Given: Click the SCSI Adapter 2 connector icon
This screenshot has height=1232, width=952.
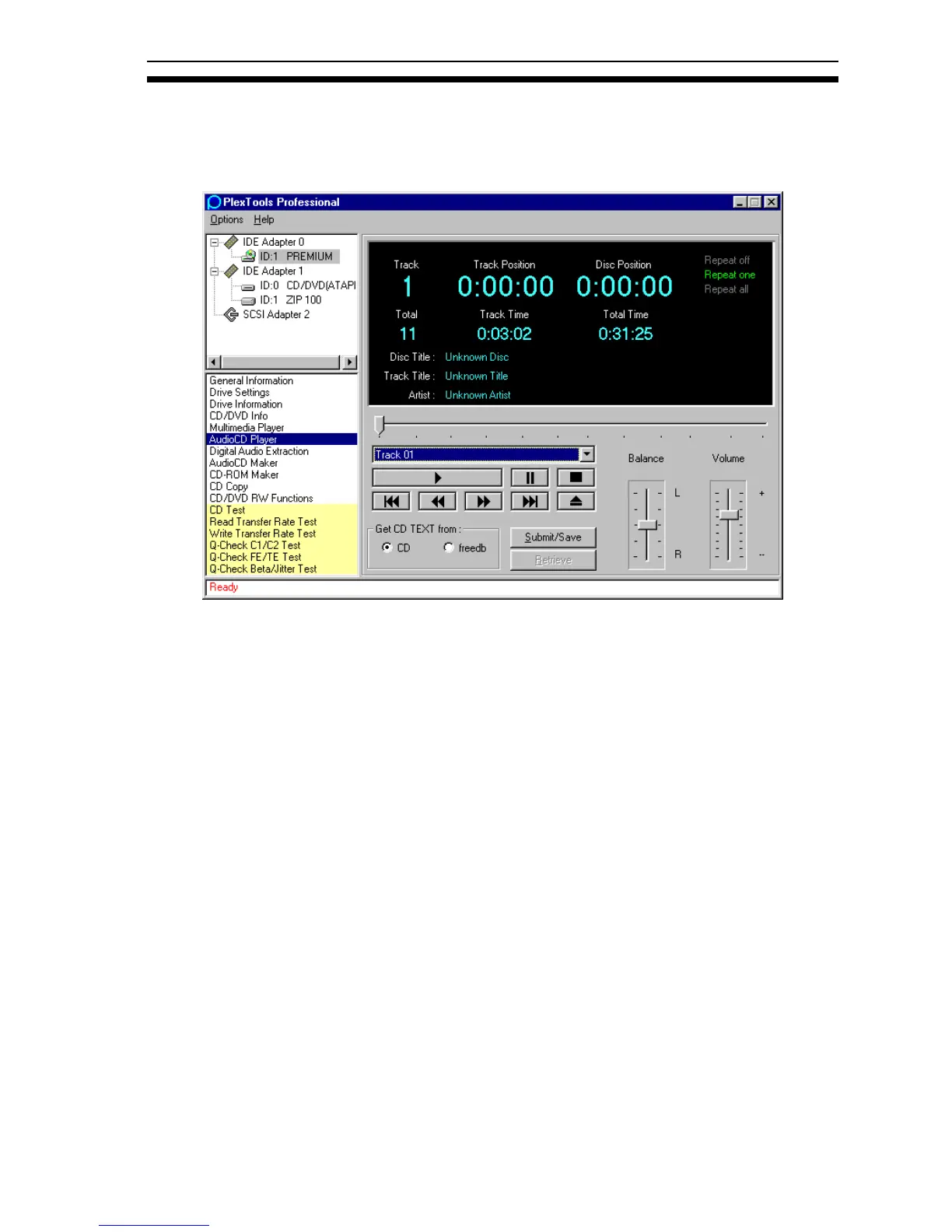Looking at the screenshot, I should (x=231, y=314).
